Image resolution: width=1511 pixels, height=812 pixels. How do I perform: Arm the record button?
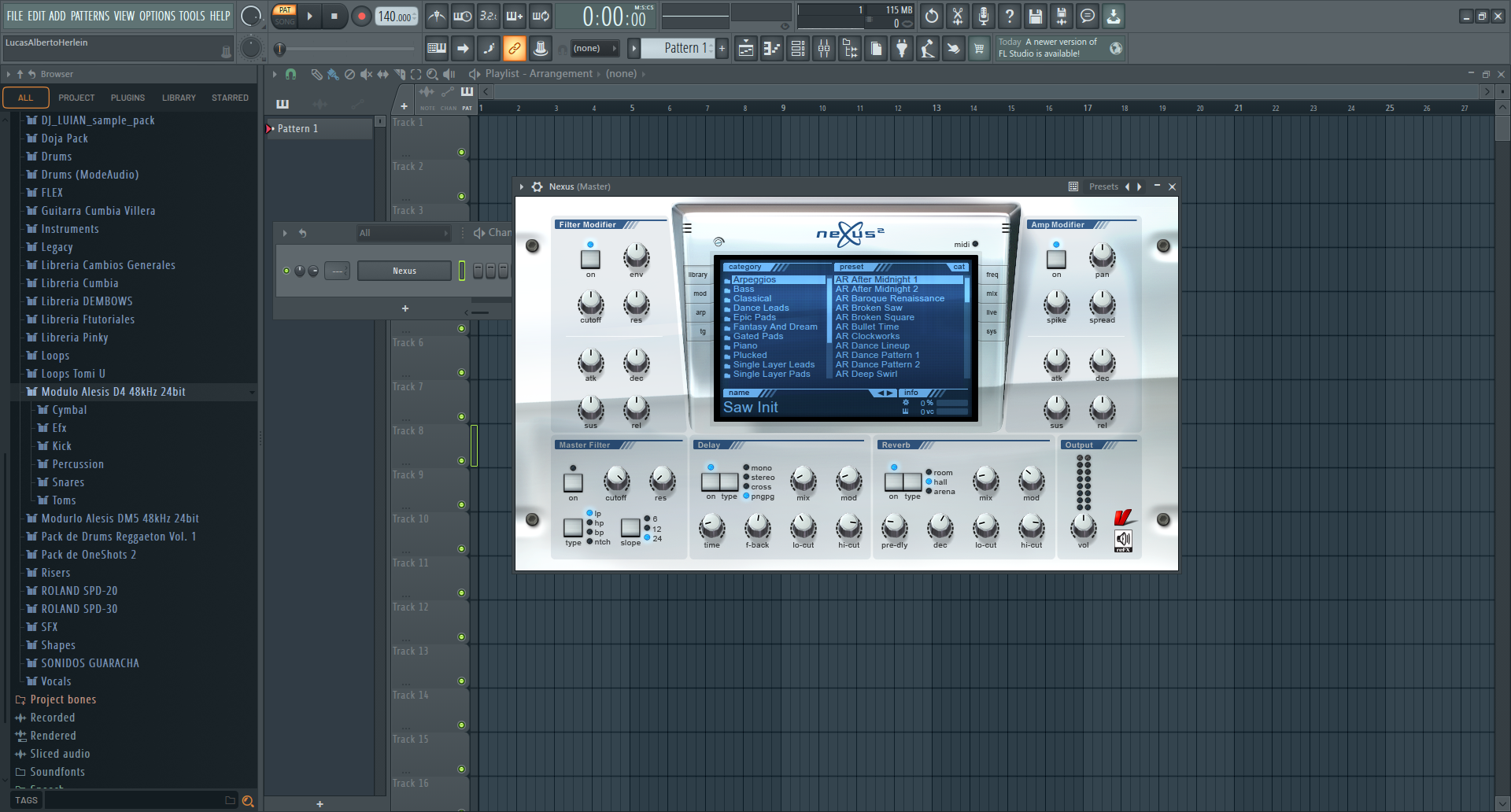tap(361, 16)
